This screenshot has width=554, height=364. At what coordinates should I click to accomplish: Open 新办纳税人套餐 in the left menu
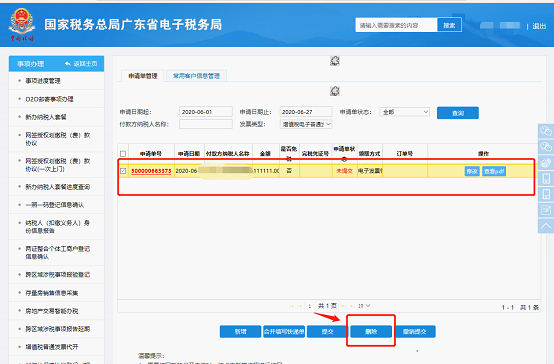click(x=46, y=117)
